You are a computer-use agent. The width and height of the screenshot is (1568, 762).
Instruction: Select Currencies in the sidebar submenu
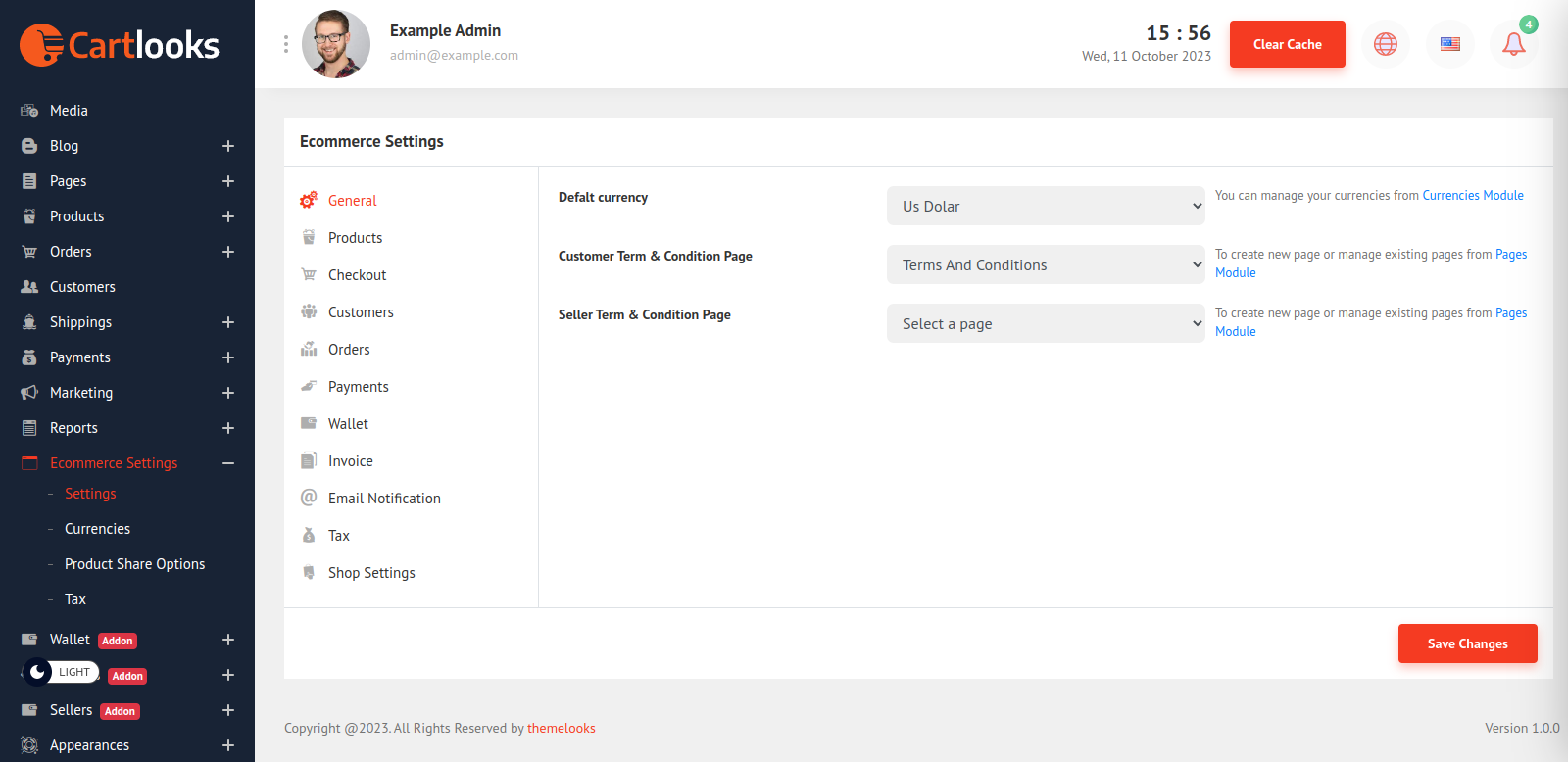tap(97, 529)
